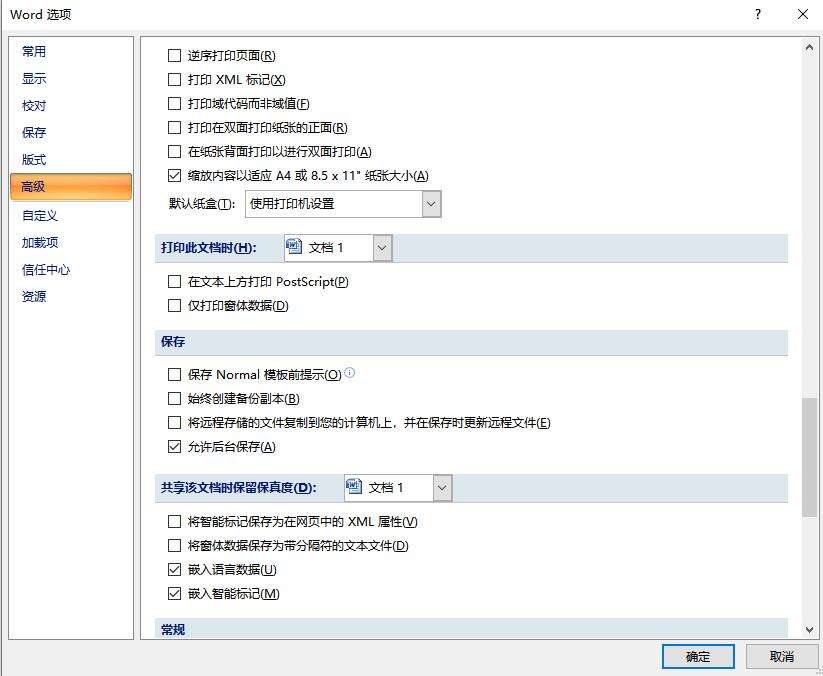Enable 逆序打印页面 option
The width and height of the screenshot is (823, 676).
click(x=175, y=56)
